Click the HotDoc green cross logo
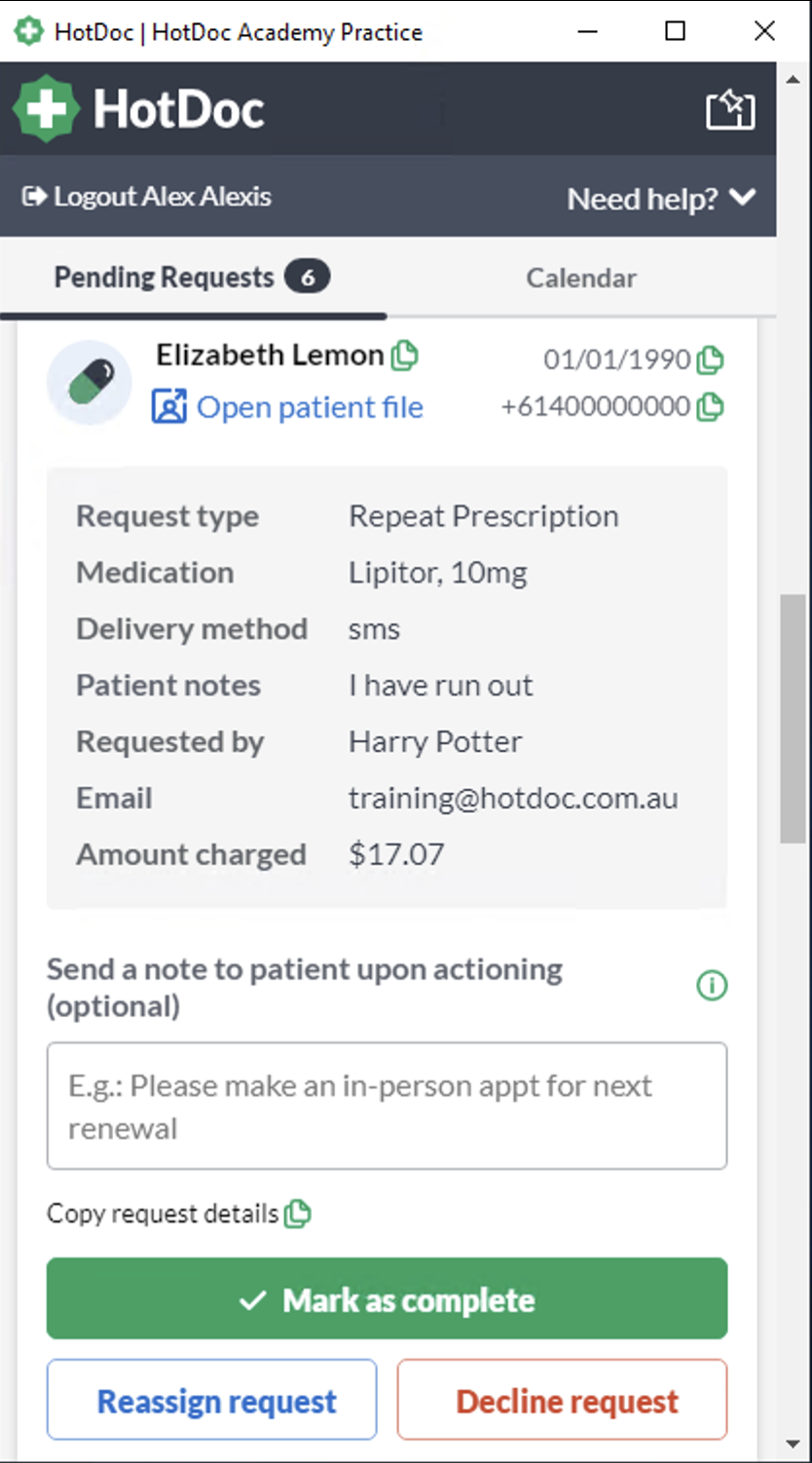 coord(45,108)
